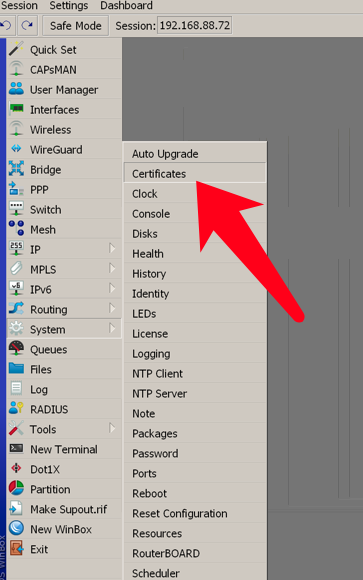Open Interfaces card icon
363x580 pixels.
click(16, 109)
